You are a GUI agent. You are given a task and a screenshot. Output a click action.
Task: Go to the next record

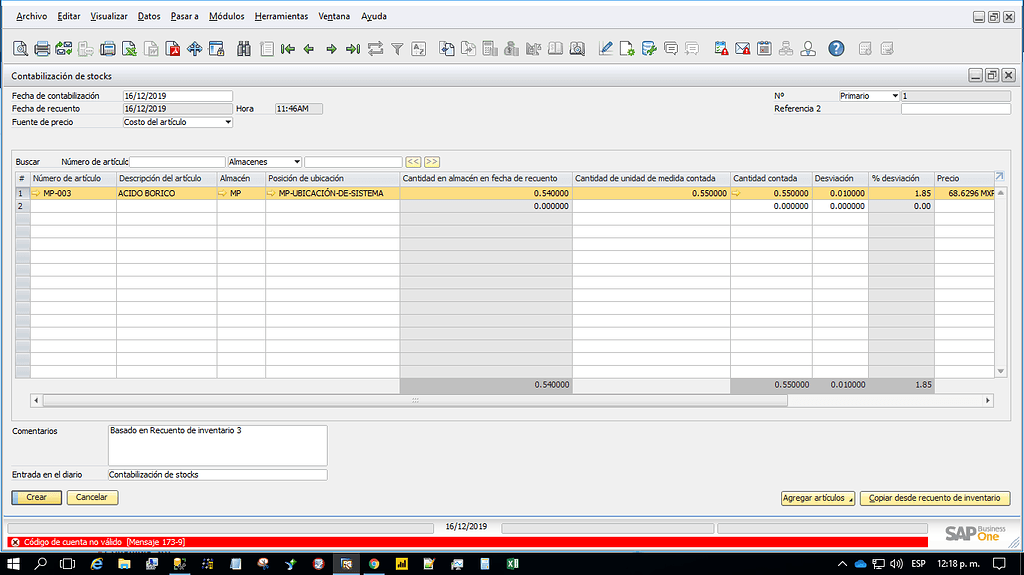tap(331, 49)
